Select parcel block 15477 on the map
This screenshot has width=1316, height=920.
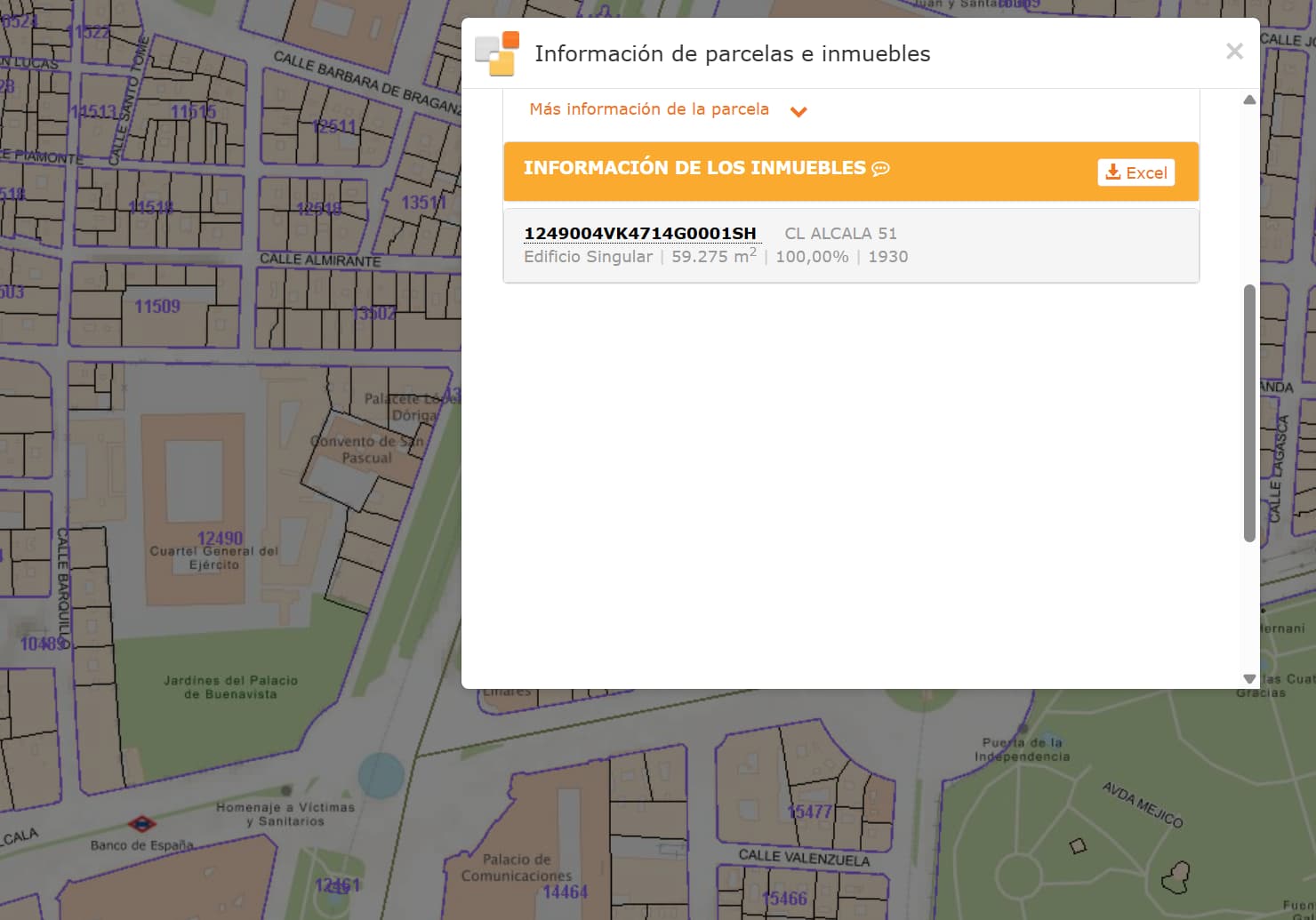coord(809,812)
